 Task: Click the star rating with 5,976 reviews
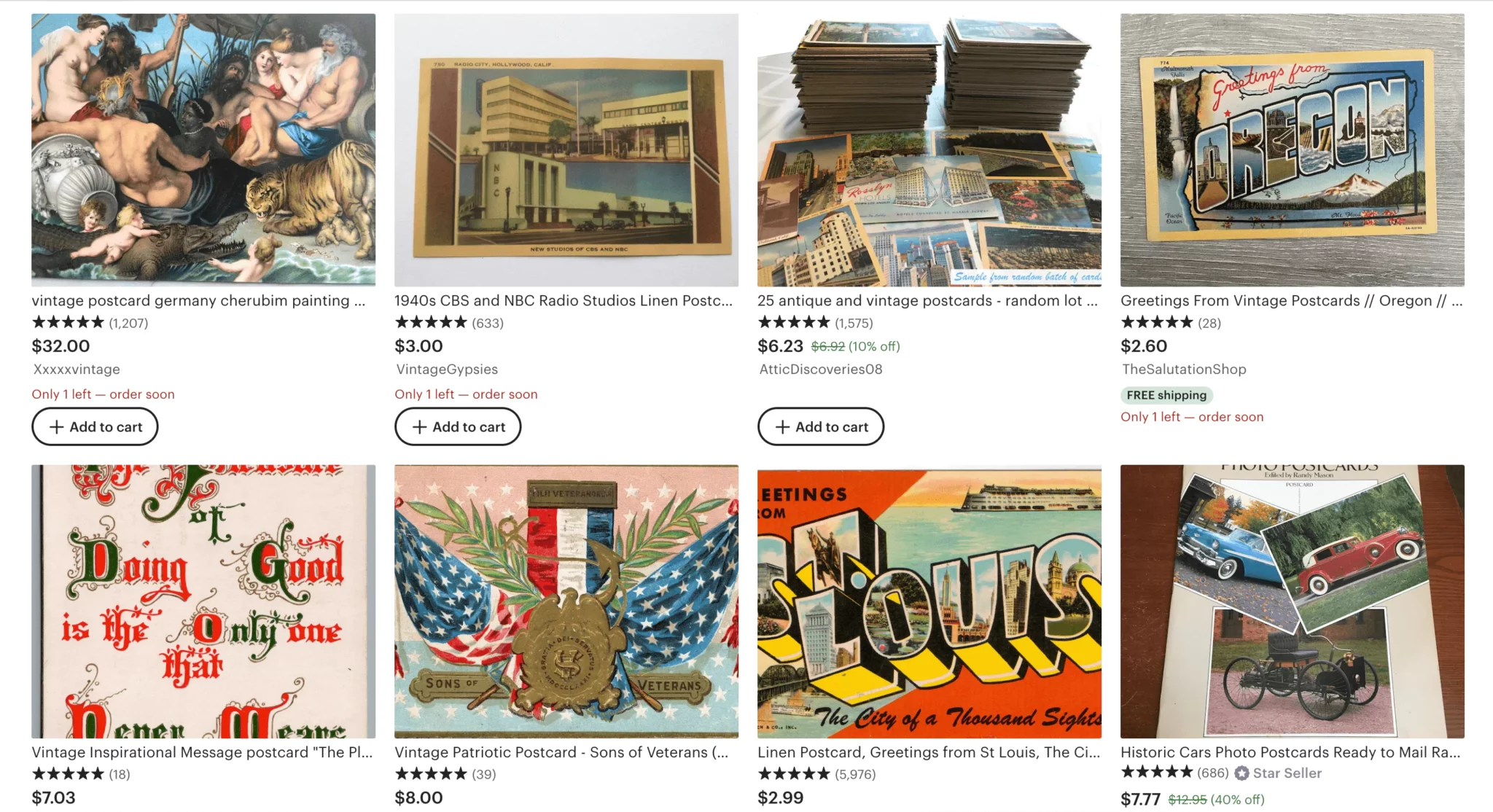click(794, 774)
